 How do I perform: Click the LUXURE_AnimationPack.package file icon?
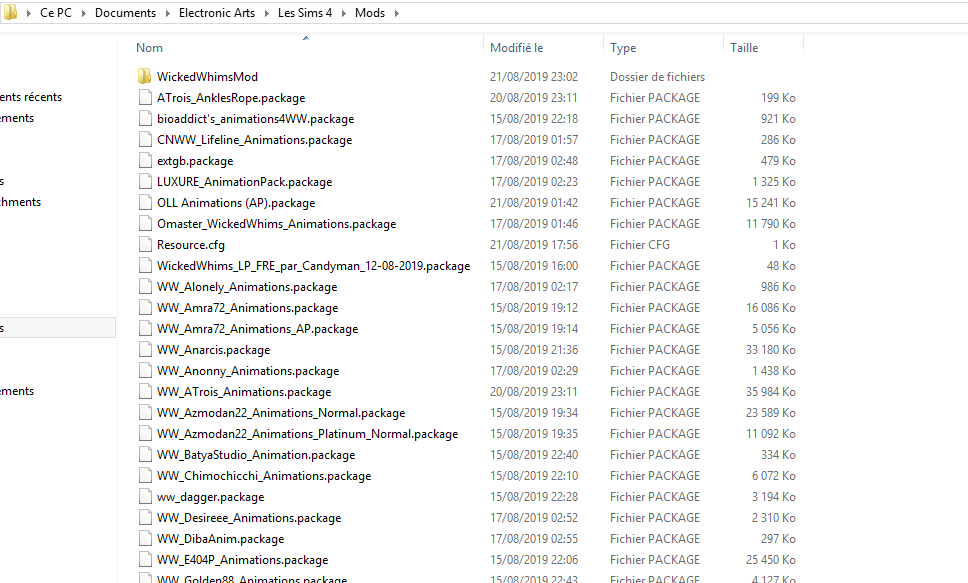(144, 182)
